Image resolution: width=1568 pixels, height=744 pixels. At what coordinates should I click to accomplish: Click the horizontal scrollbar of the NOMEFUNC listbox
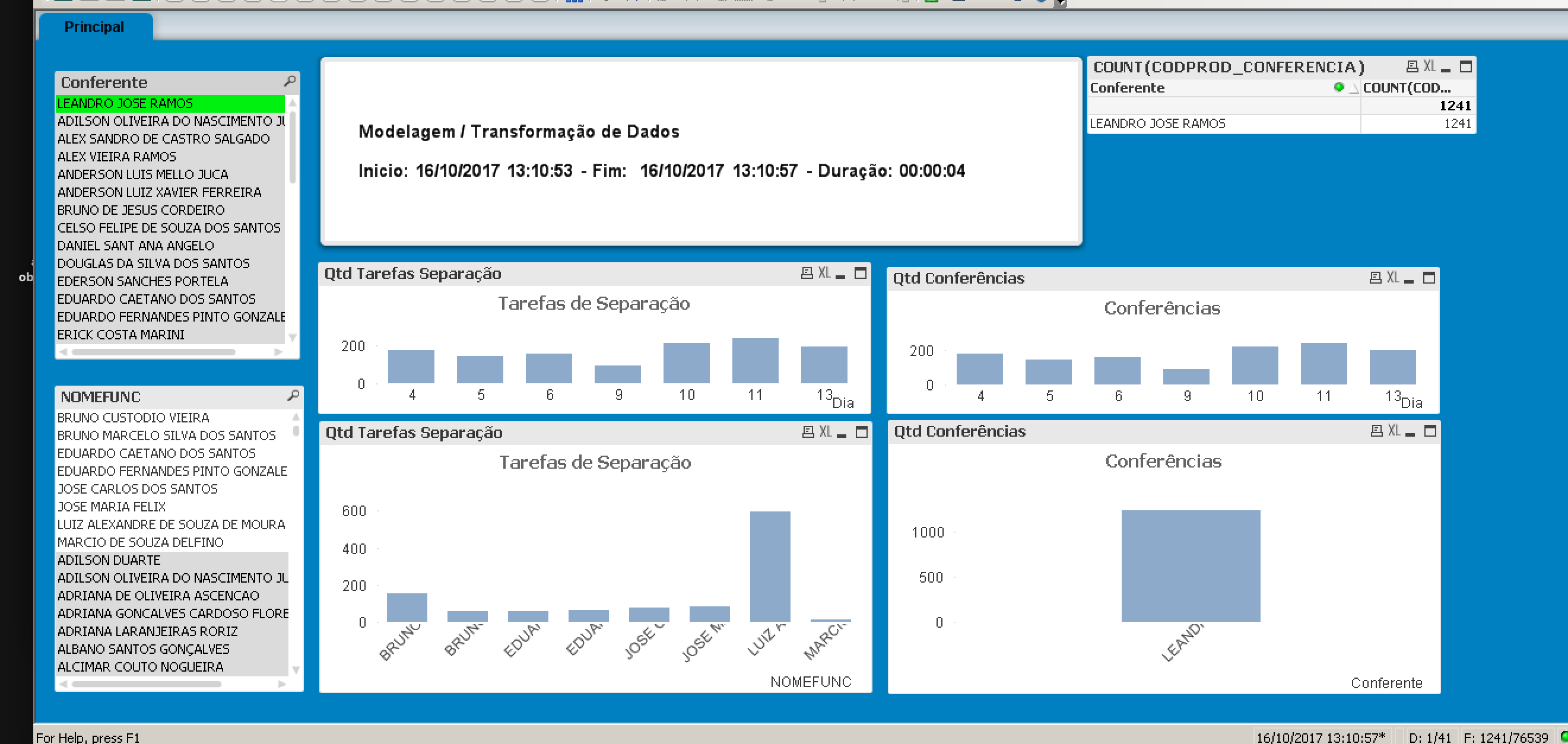[x=146, y=683]
